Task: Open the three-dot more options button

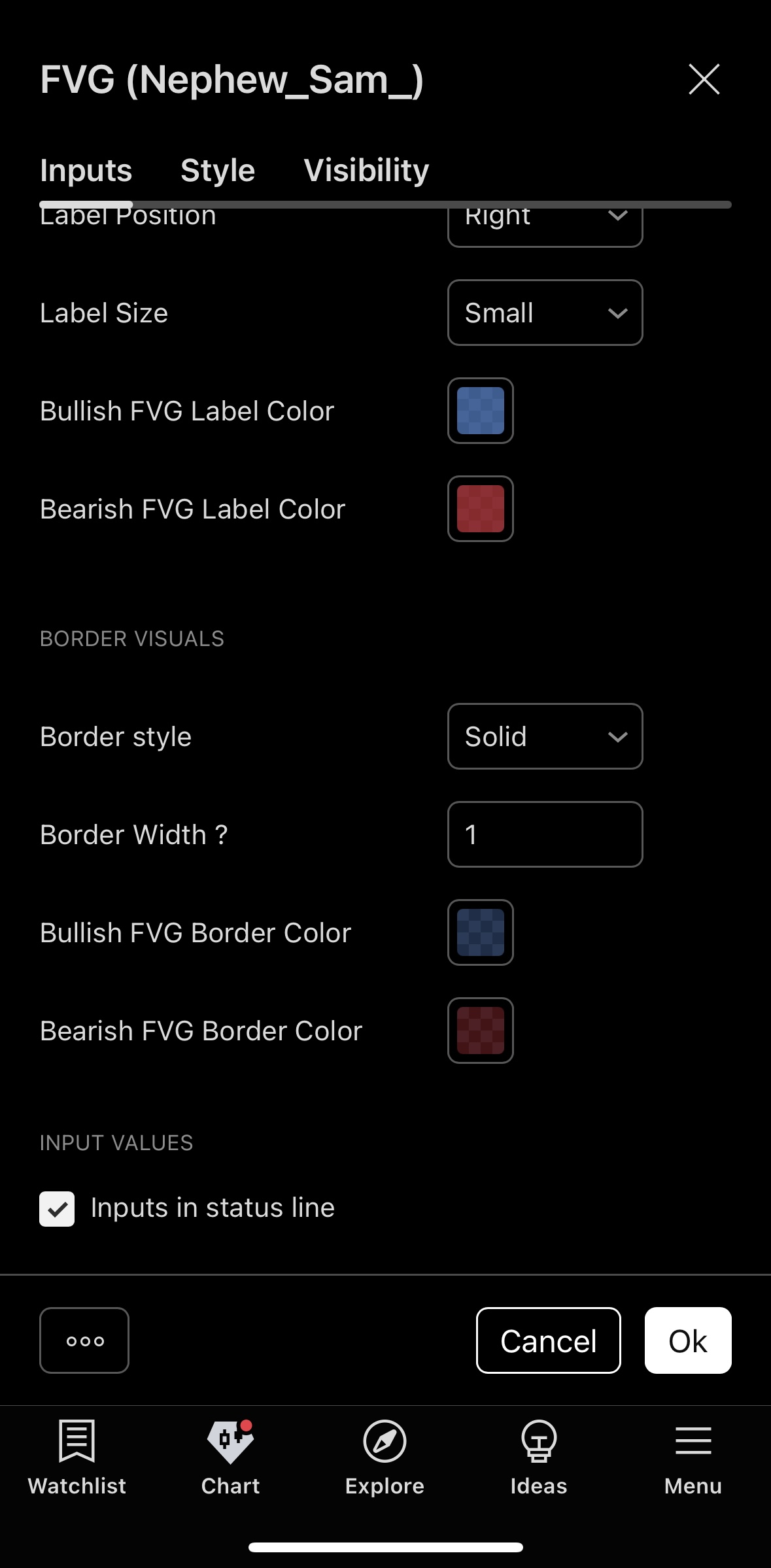Action: click(x=84, y=1340)
